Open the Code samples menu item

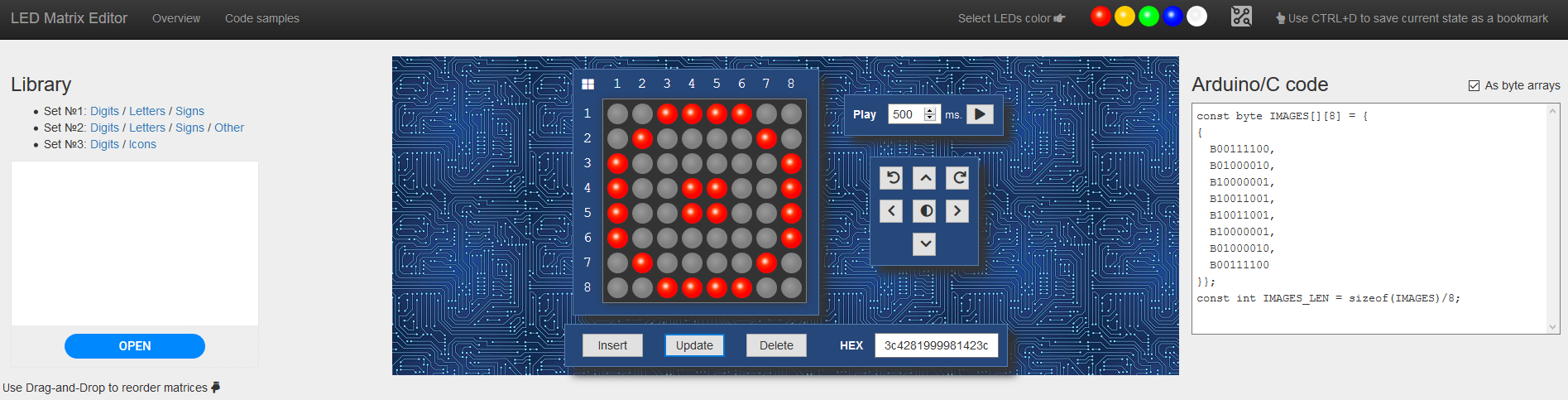point(262,18)
